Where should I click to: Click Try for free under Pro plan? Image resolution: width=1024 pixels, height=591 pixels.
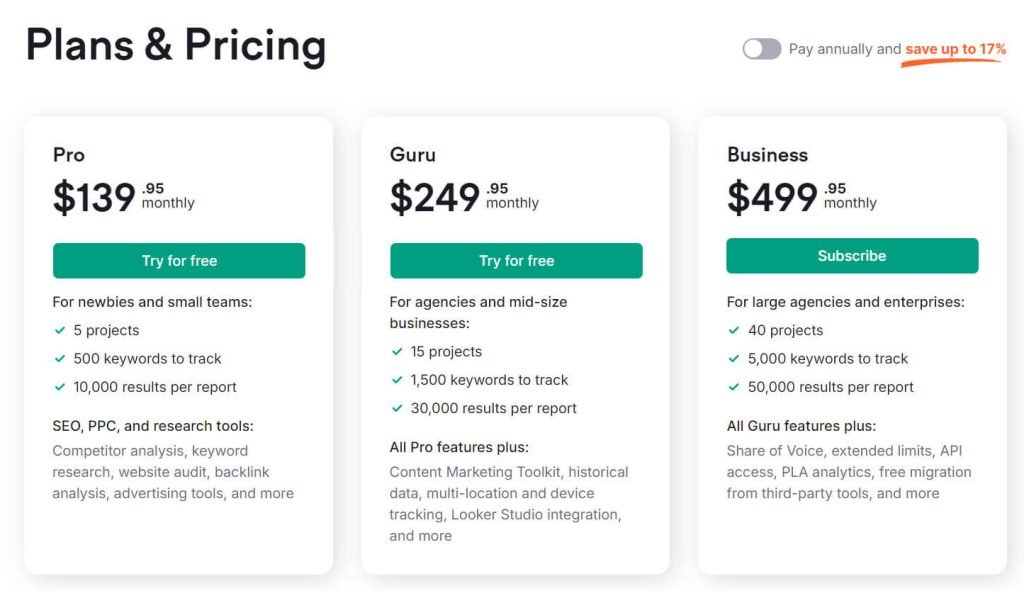[x=179, y=261]
